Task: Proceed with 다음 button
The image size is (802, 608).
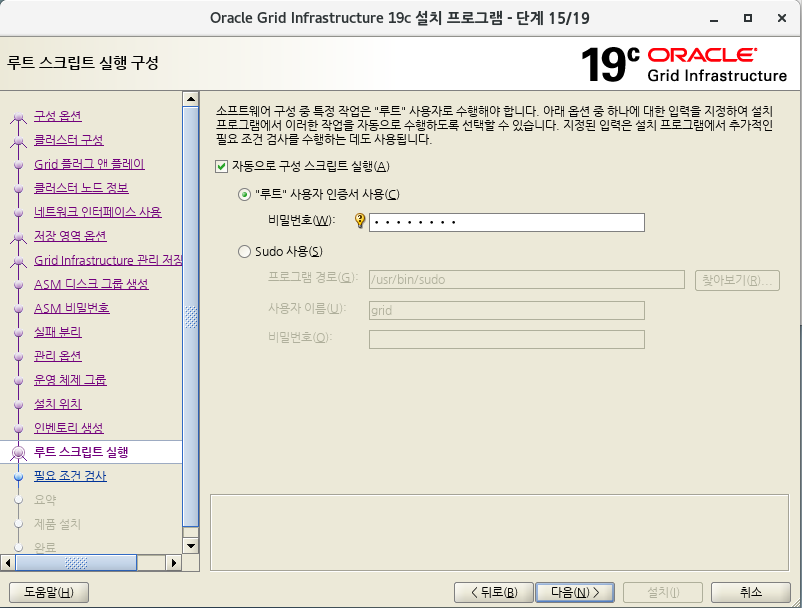Action: 575,592
